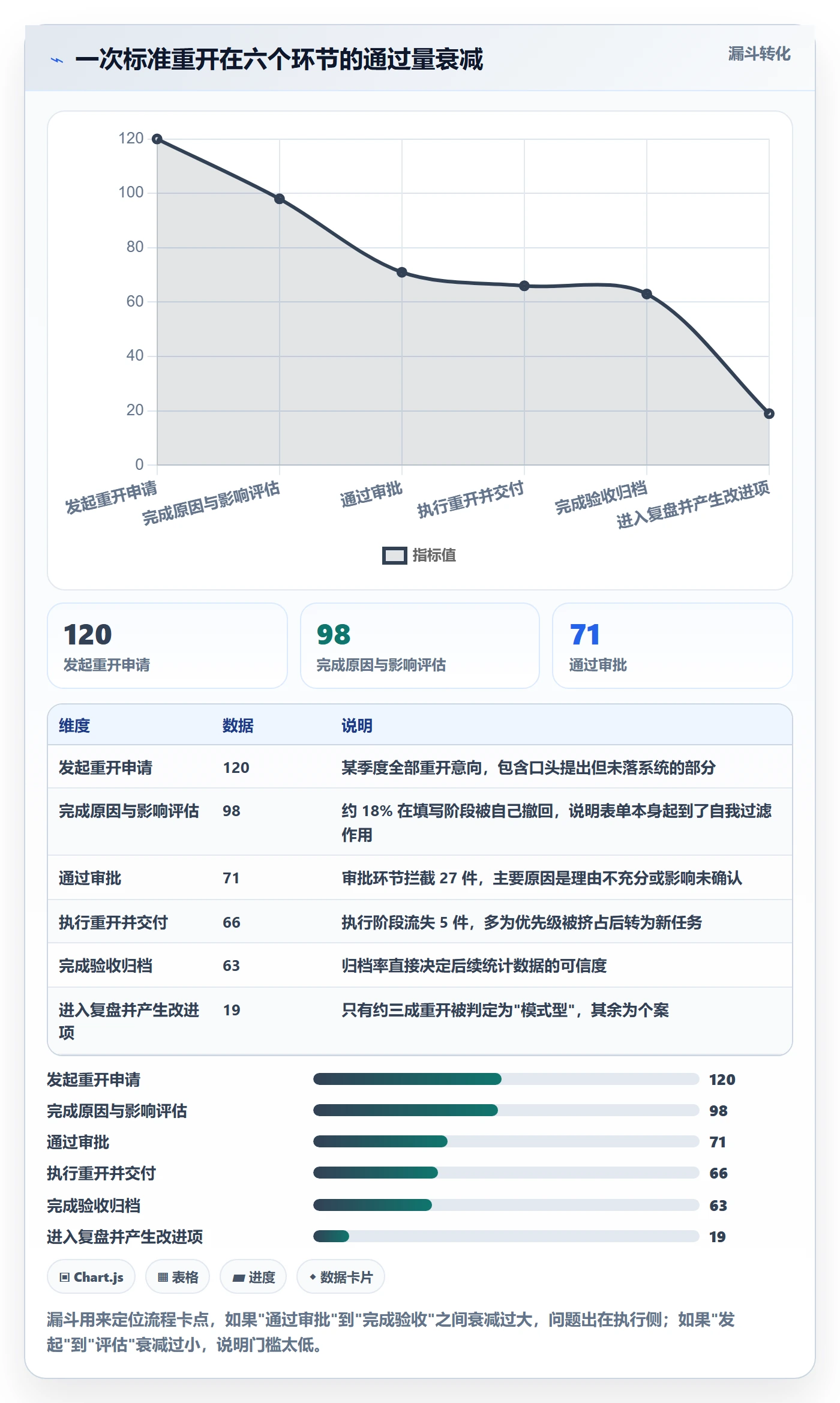840x1403 pixels.
Task: Select the table value 66
Action: 232,922
